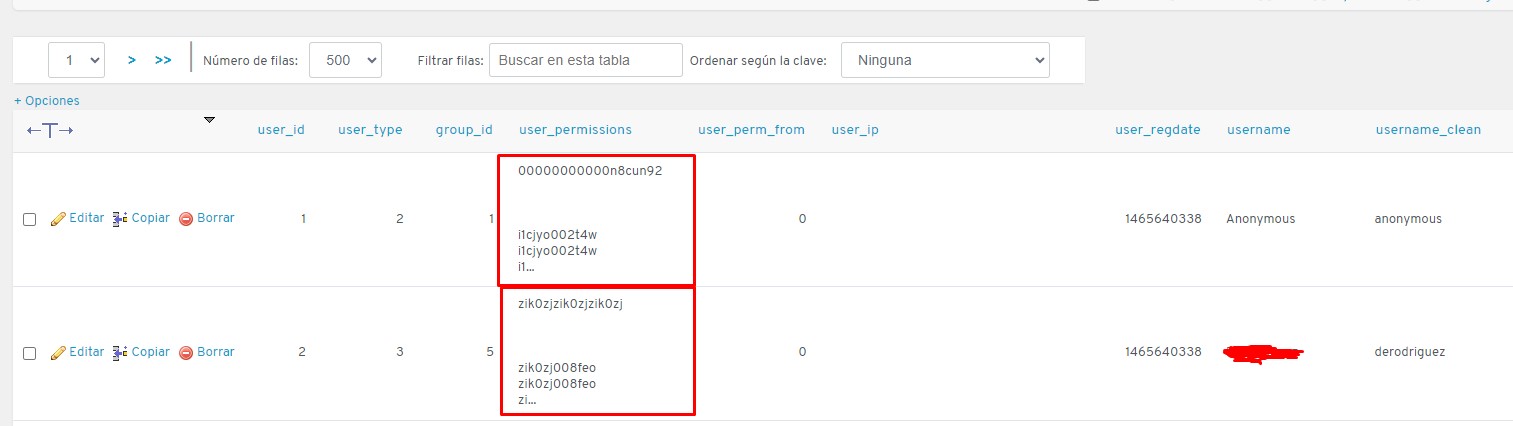Click the Copiar icon in derodriguez row
Screen dimensions: 1513x426
120,353
